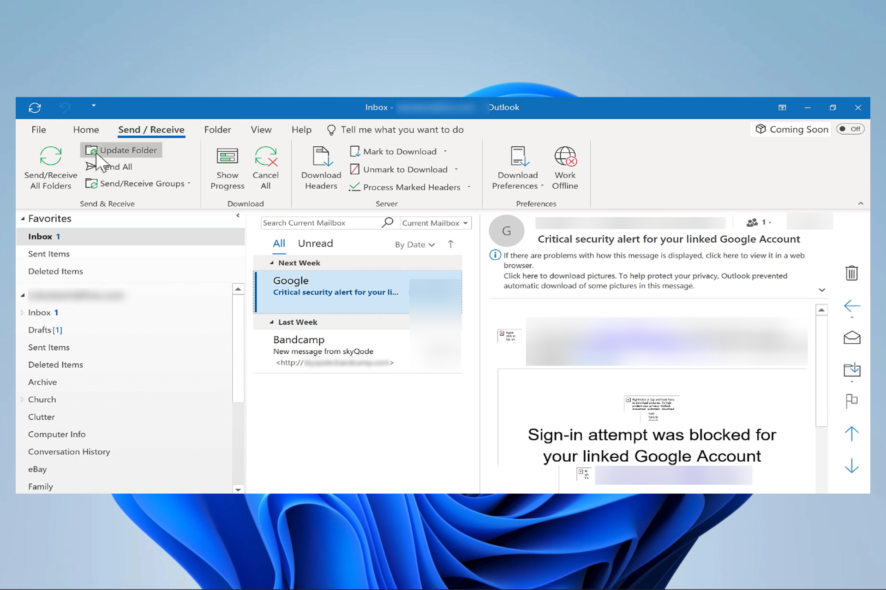The image size is (886, 590).
Task: Click Download Headers icon
Action: [321, 156]
